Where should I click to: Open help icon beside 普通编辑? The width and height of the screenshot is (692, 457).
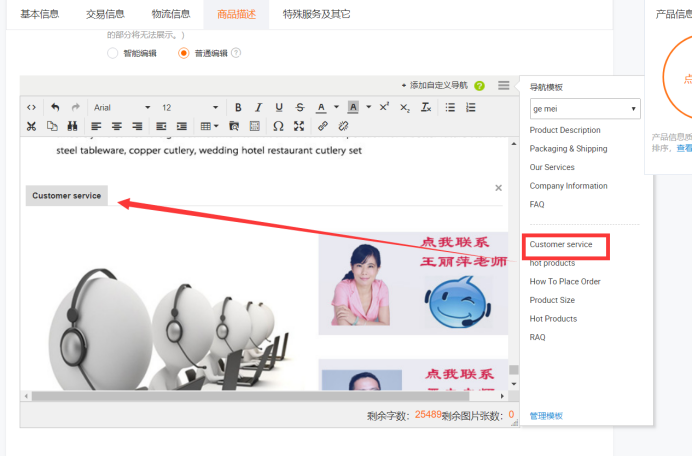[x=236, y=53]
